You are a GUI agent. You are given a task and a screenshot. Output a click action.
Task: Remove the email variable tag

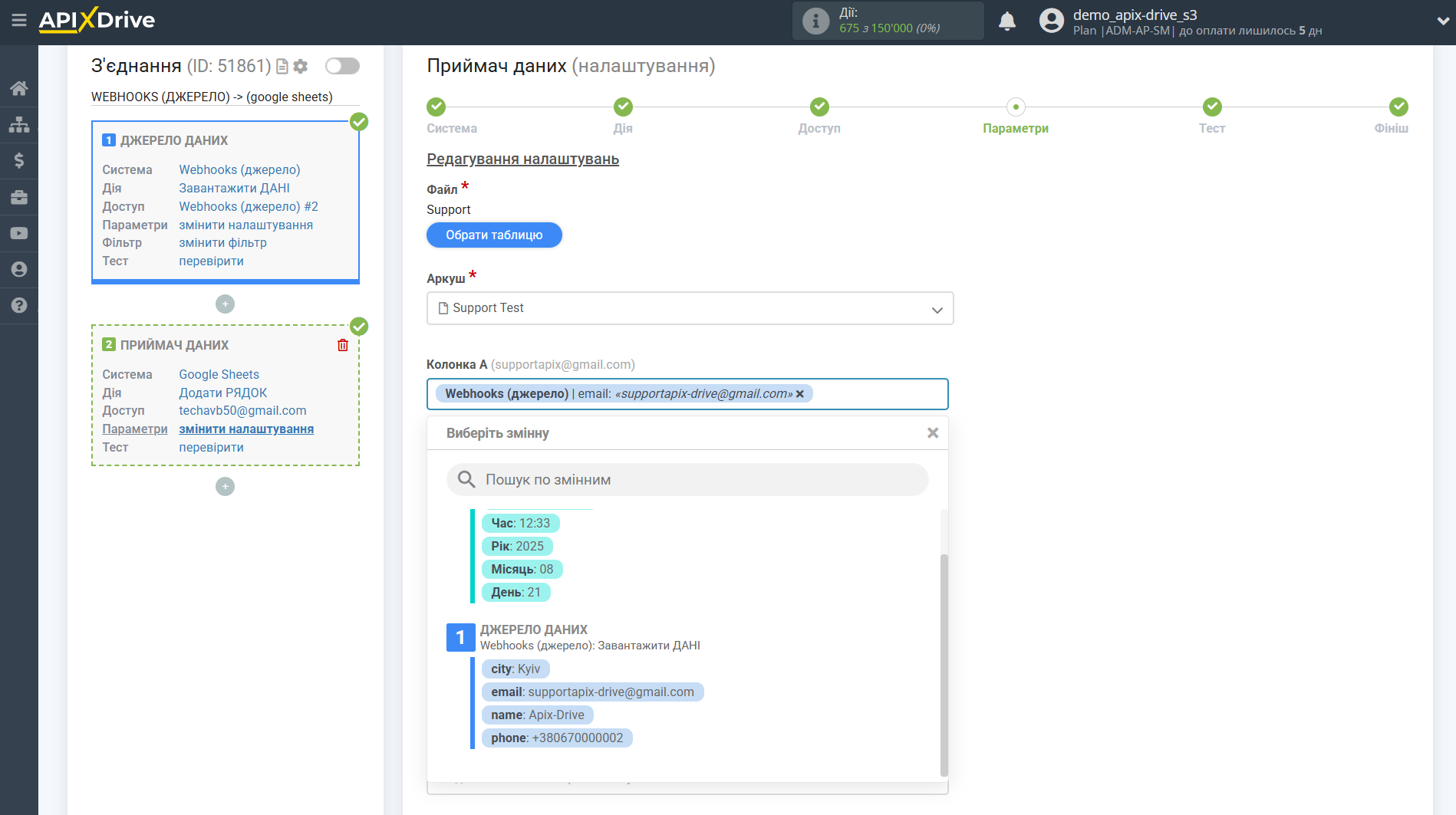tap(800, 394)
